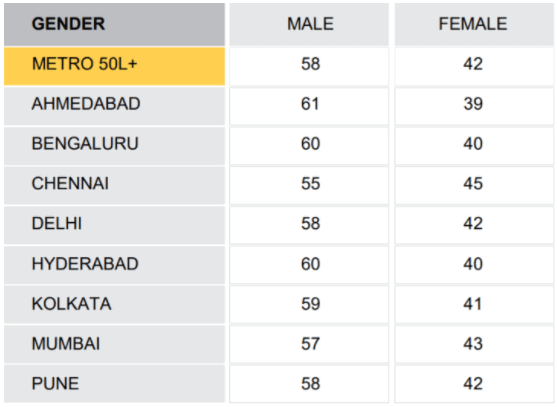Screen dimensions: 557x407
Task: Select the HYDERABAD row label
Action: [x=114, y=266]
